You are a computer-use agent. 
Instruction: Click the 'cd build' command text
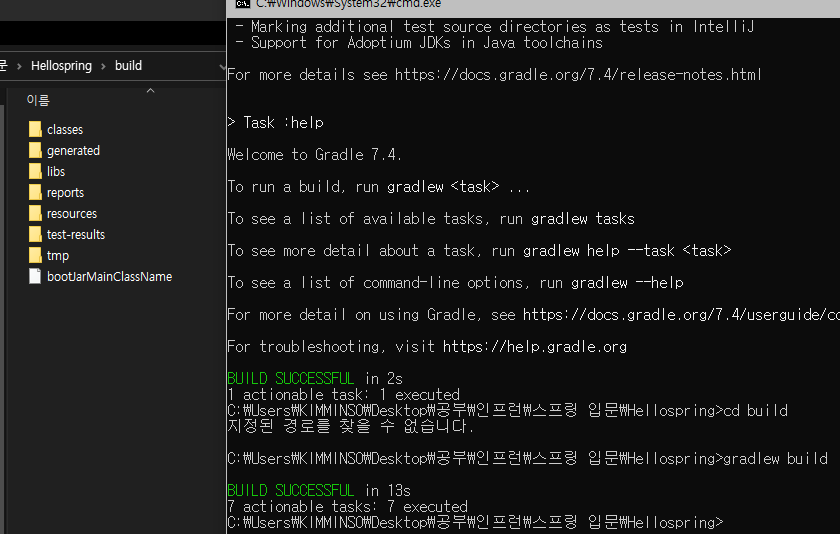[756, 410]
